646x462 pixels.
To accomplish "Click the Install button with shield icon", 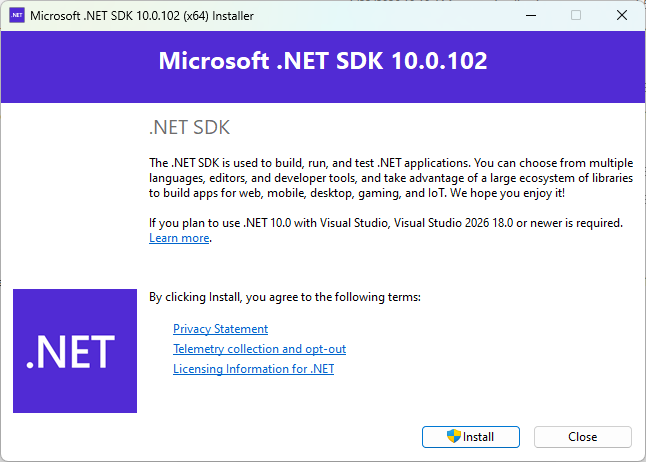I will (x=470, y=437).
